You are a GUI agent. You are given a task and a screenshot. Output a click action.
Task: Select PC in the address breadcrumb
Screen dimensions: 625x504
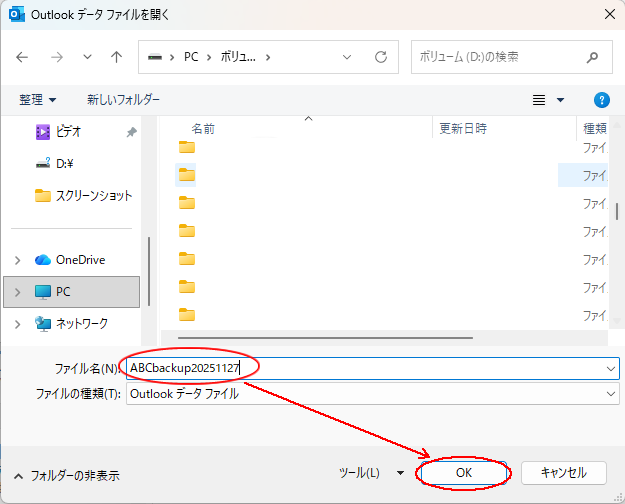(191, 57)
